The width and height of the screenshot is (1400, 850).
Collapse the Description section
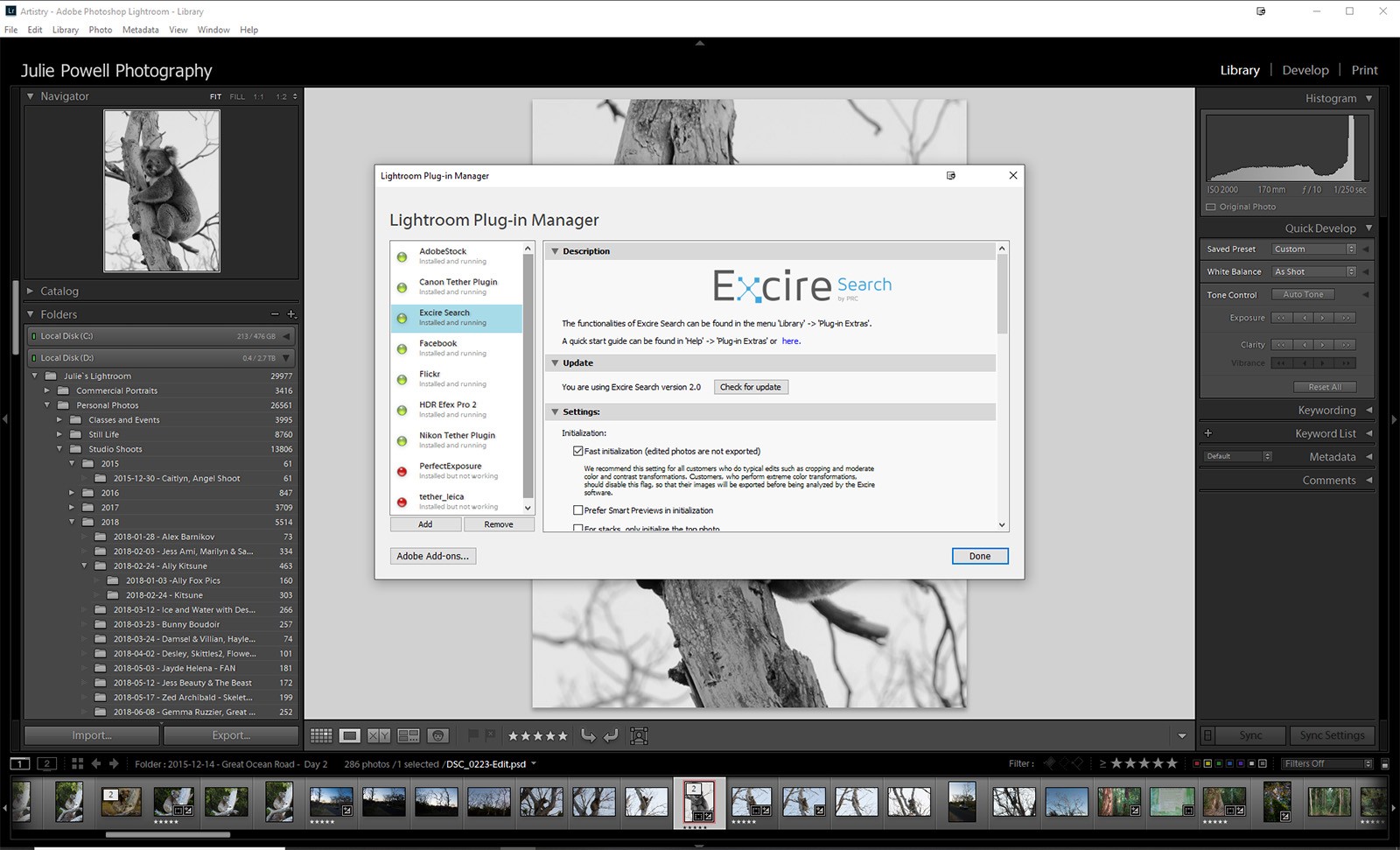[x=555, y=251]
